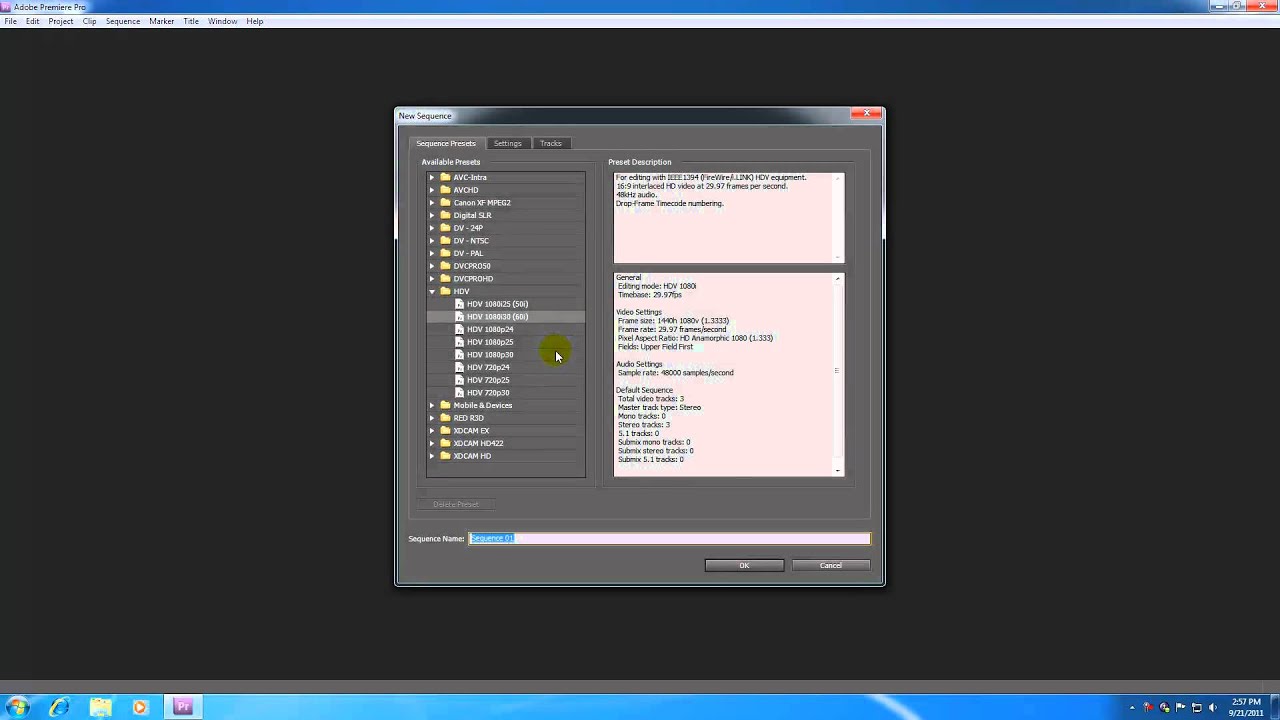Viewport: 1280px width, 720px height.
Task: Open the Action Center flag icon
Action: click(x=1181, y=708)
